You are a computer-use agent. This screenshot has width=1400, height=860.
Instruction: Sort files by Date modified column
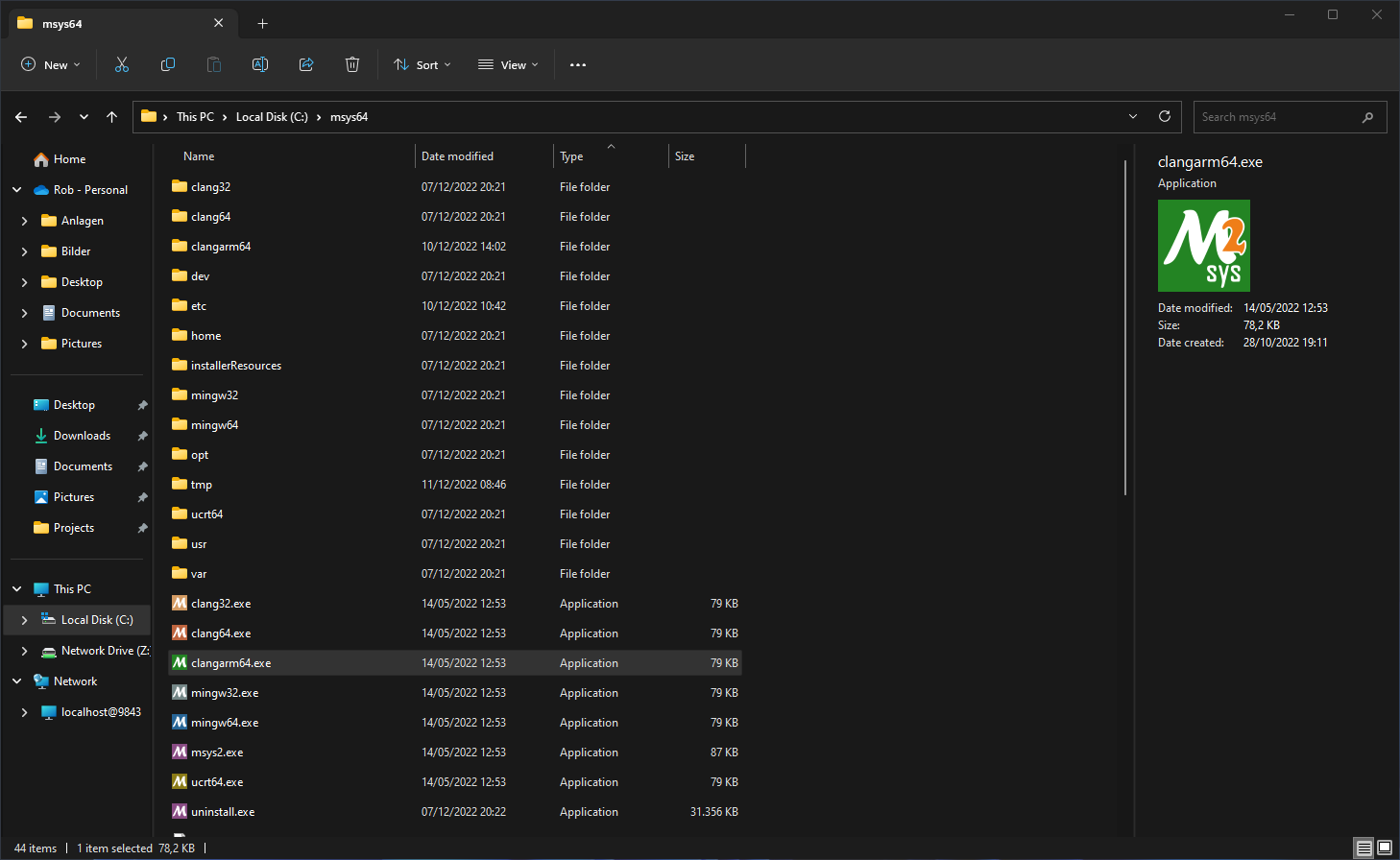coord(458,156)
